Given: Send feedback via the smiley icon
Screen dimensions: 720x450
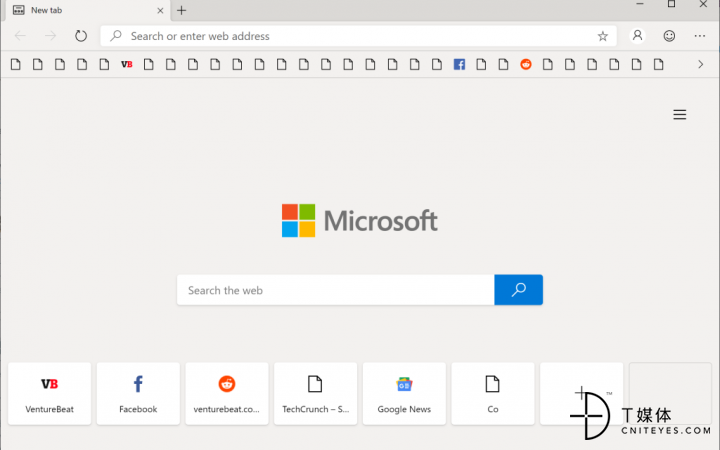Looking at the screenshot, I should [x=669, y=36].
